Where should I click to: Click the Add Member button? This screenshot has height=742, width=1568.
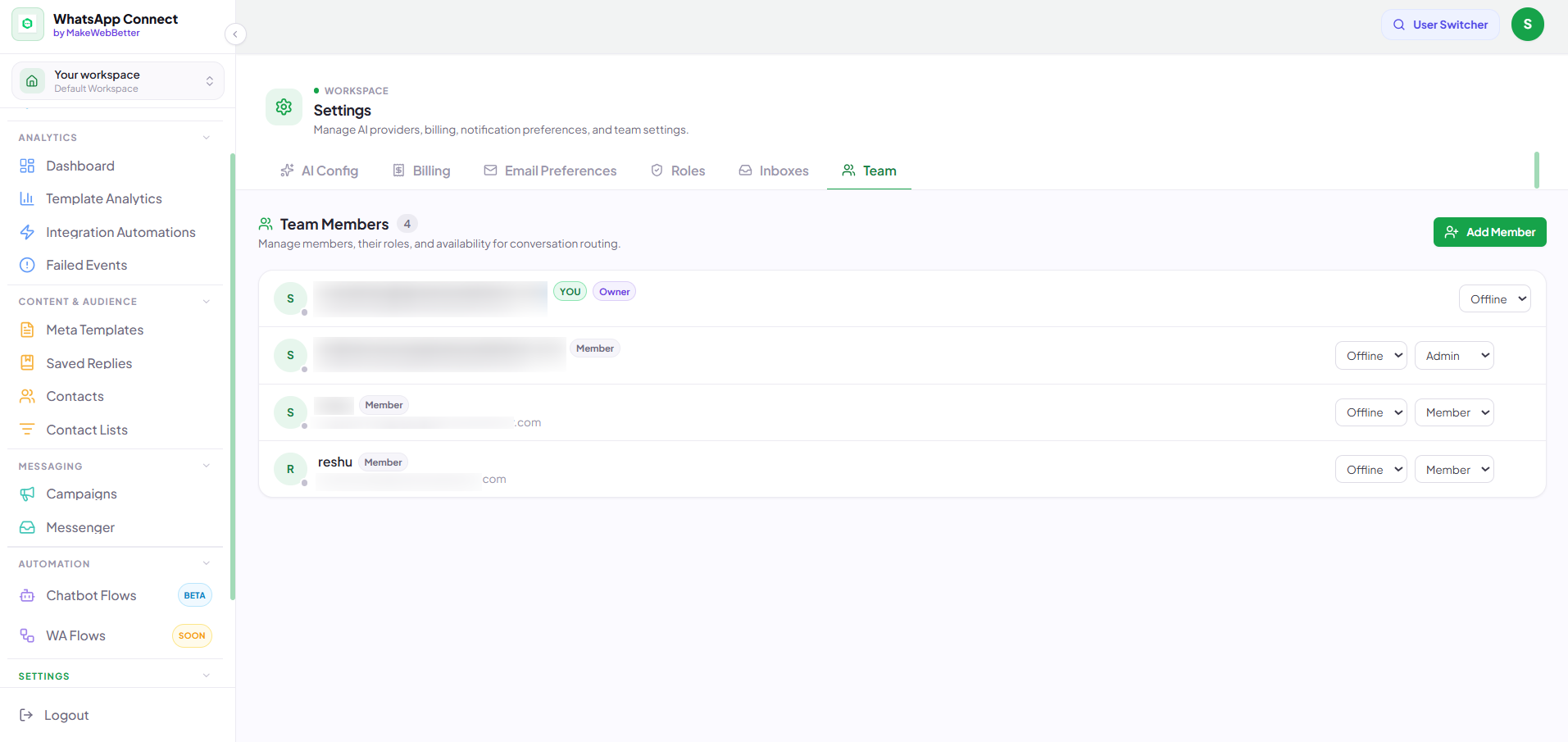[1489, 232]
